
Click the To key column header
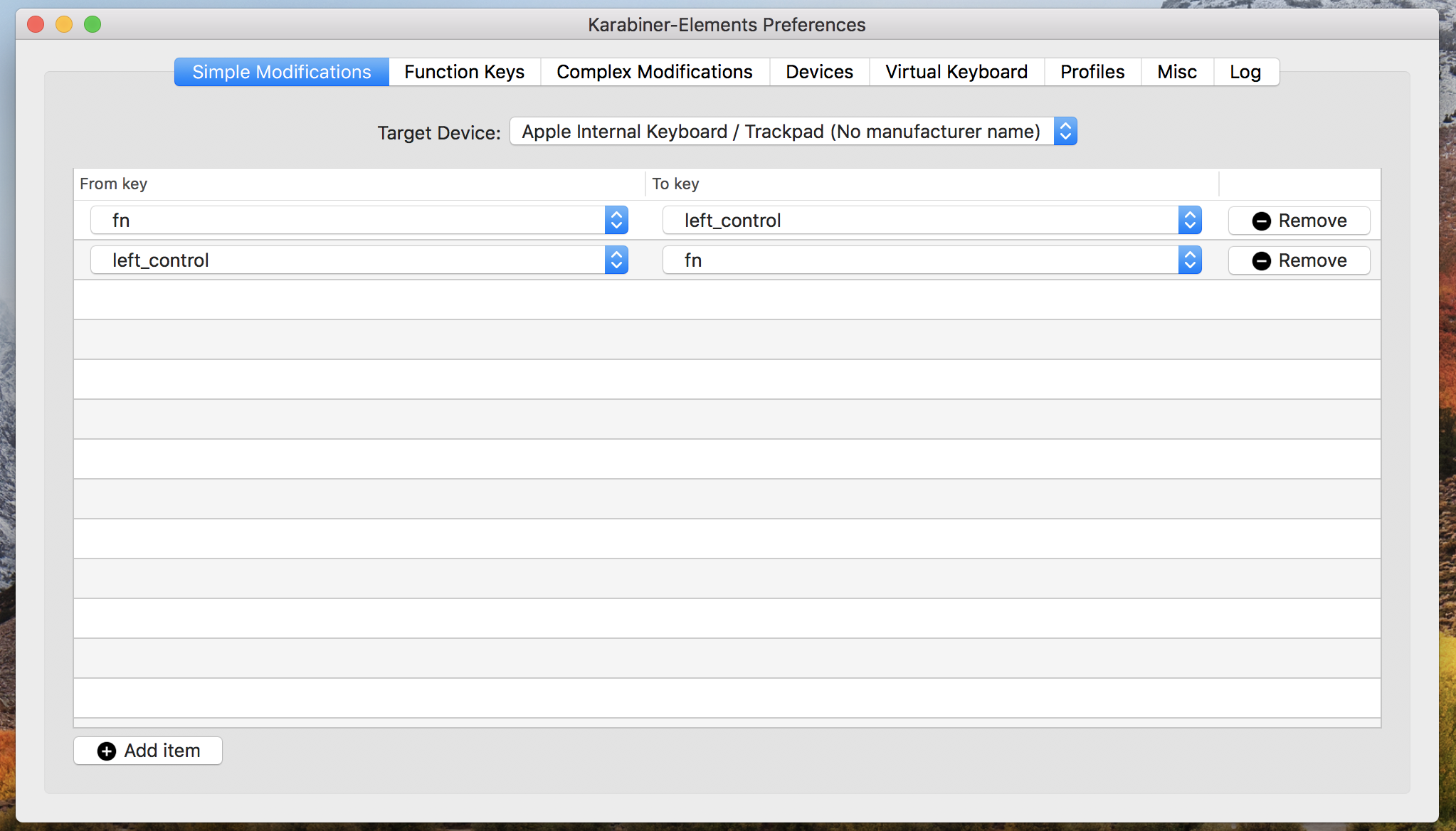click(932, 184)
